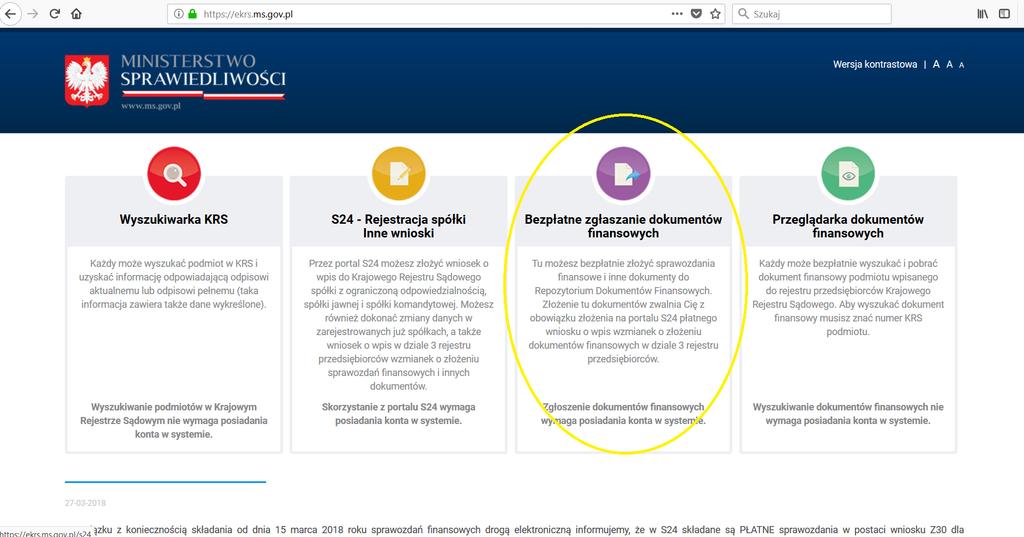Click the browser Forward arrow button

tap(33, 14)
